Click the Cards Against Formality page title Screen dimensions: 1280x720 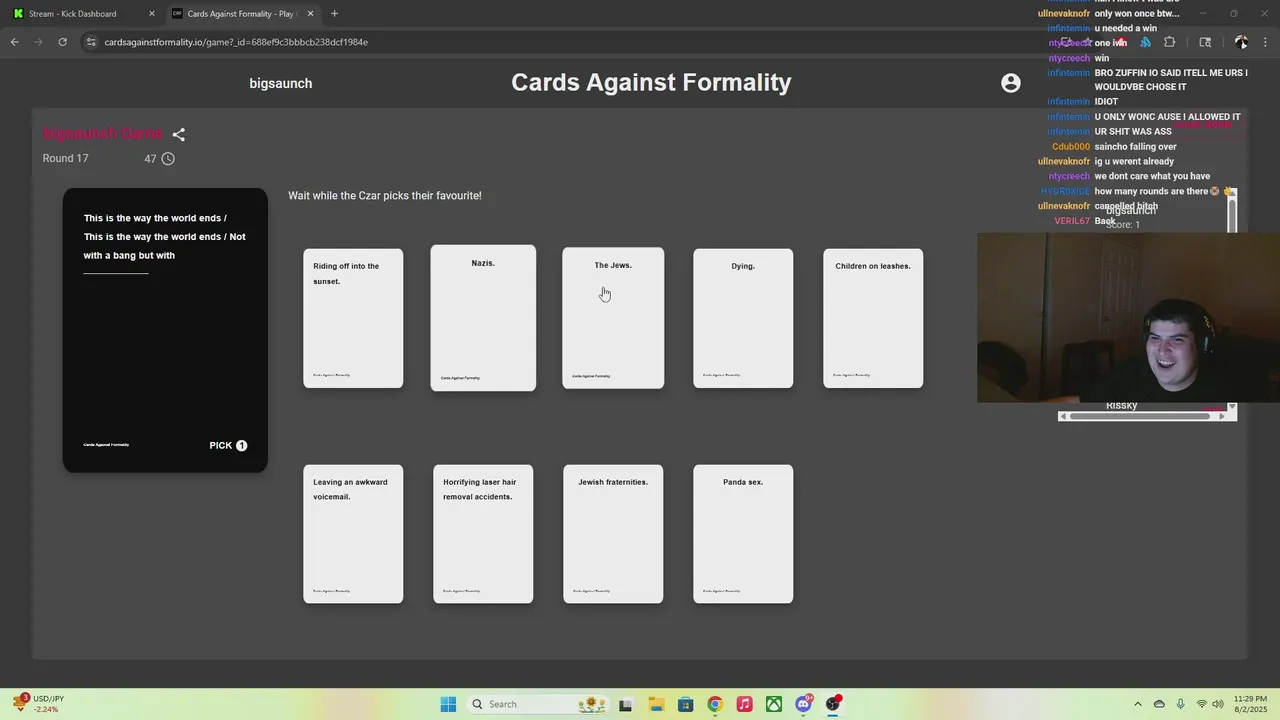tap(651, 82)
